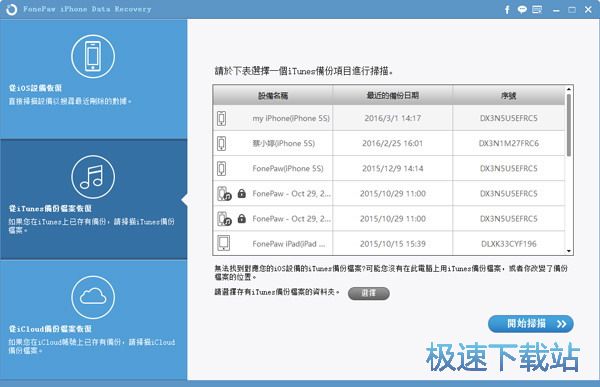Select my iPhone(iPhone 5S) backup entry

coord(389,118)
